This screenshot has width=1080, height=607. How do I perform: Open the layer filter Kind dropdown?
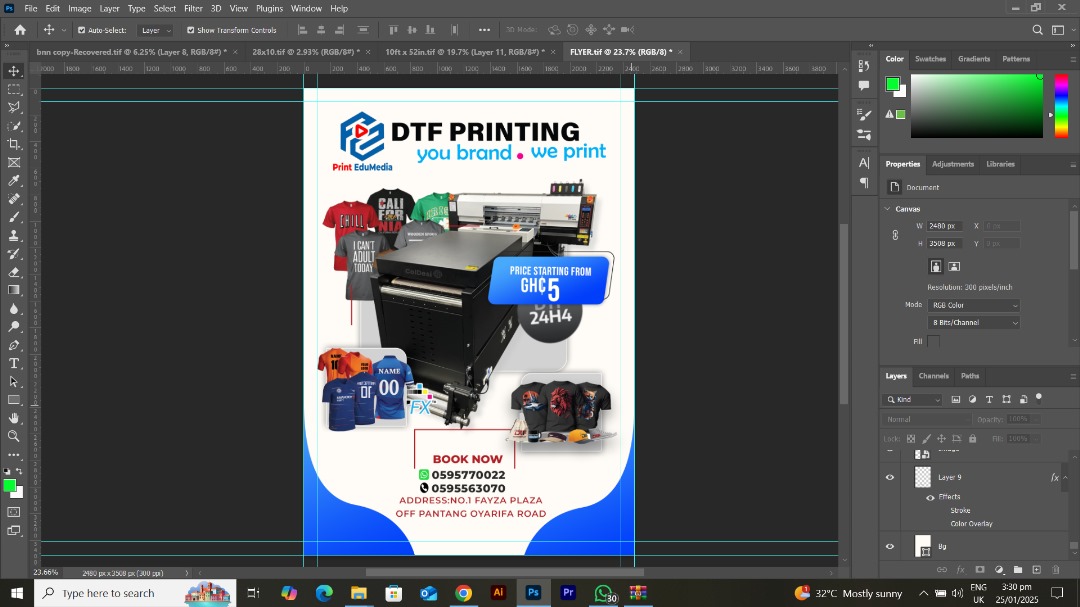pyautogui.click(x=913, y=400)
